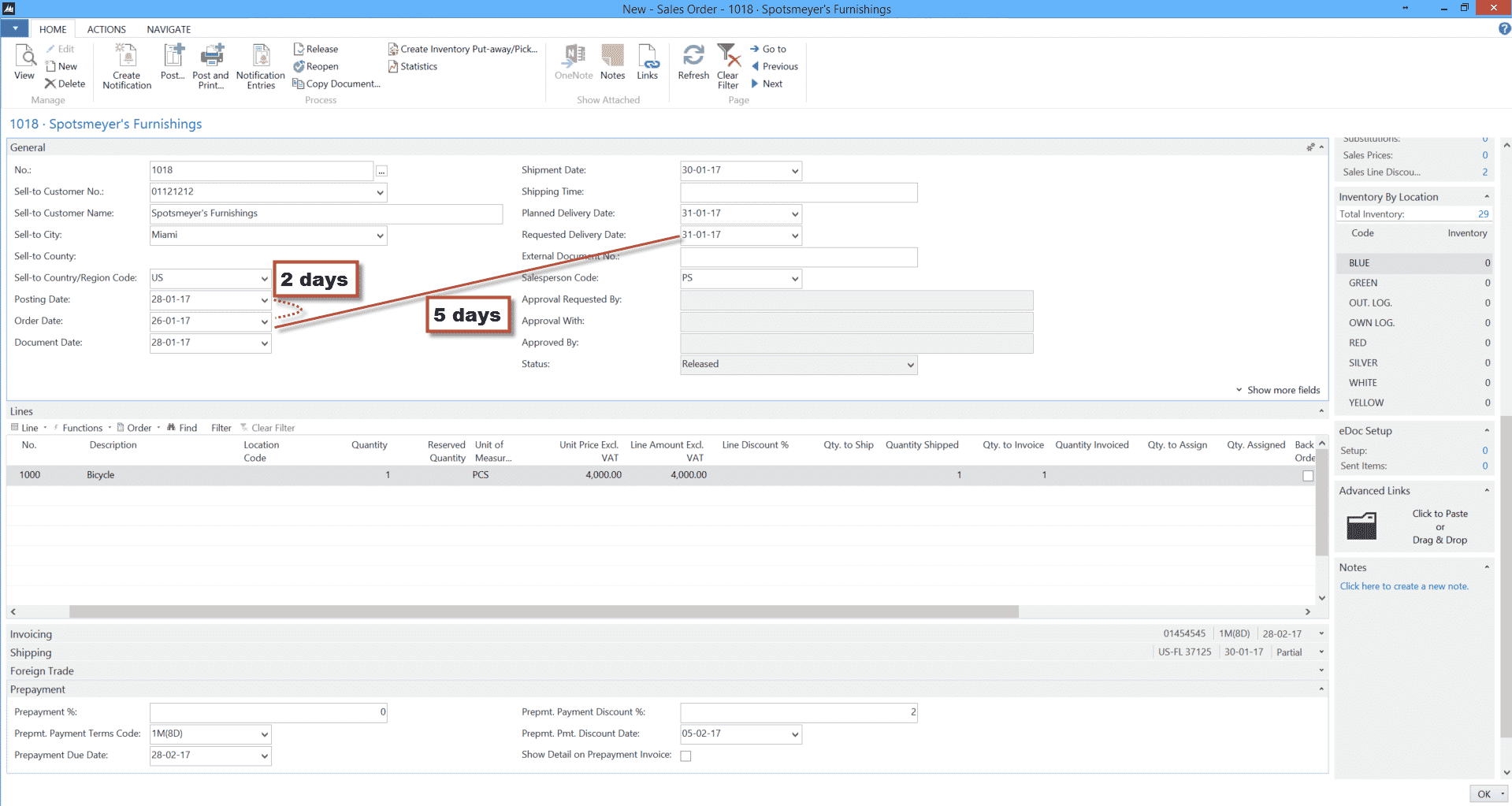This screenshot has height=806, width=1512.
Task: Refresh the page
Action: tap(693, 62)
